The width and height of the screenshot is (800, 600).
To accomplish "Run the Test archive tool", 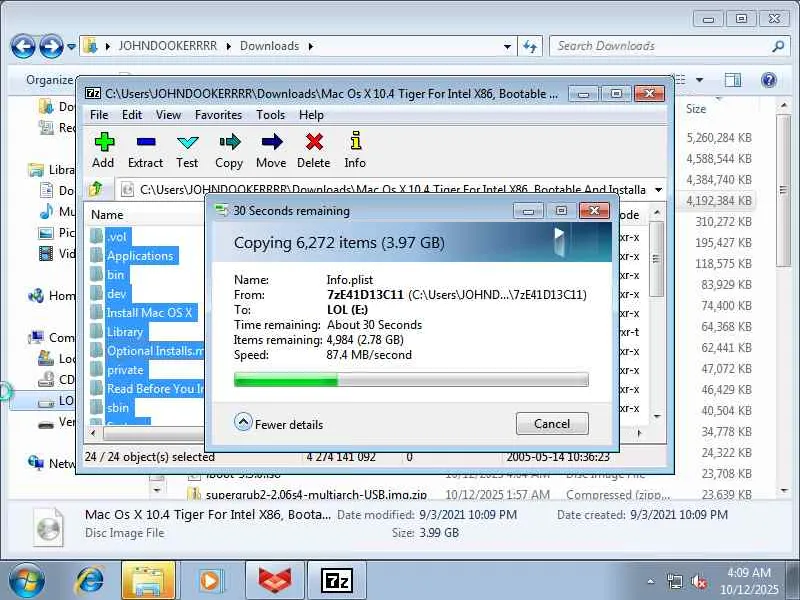I will [x=187, y=150].
